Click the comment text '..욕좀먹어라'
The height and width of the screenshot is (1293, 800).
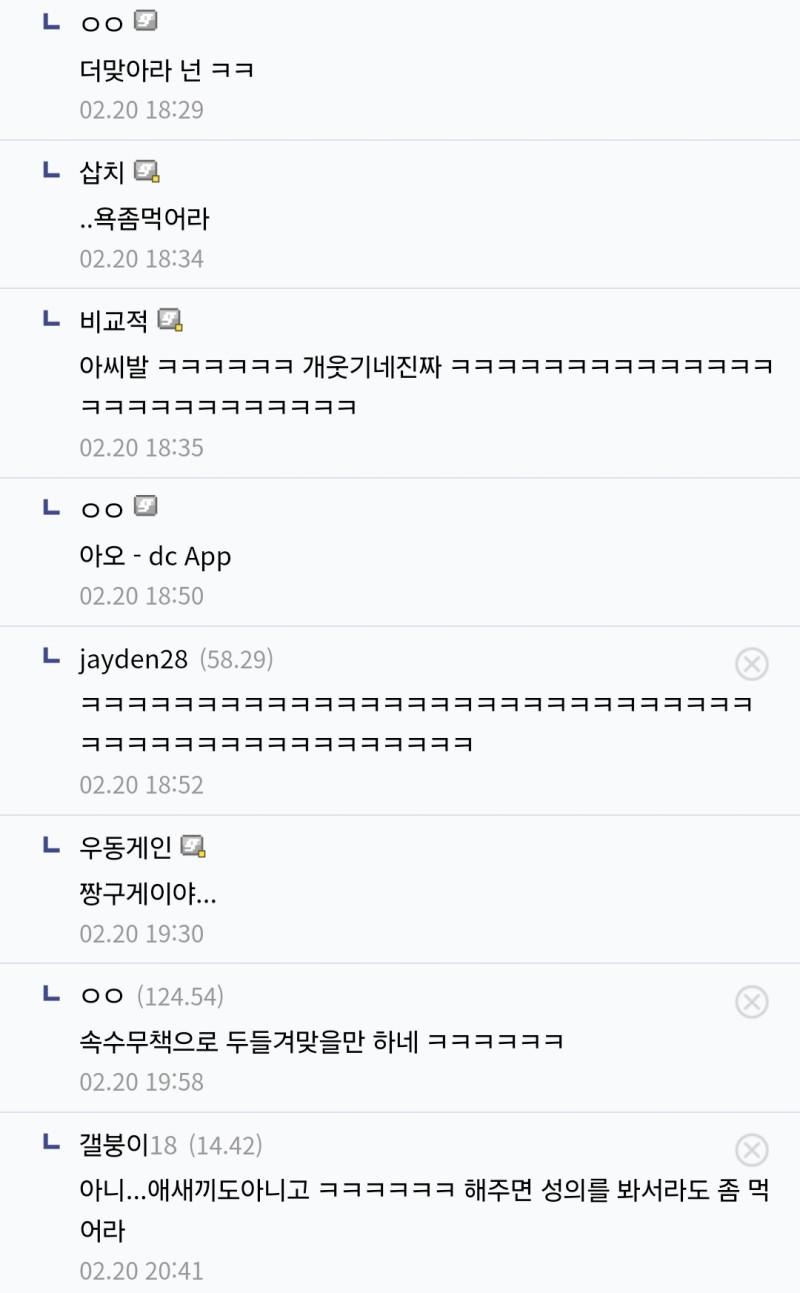pyautogui.click(x=144, y=217)
